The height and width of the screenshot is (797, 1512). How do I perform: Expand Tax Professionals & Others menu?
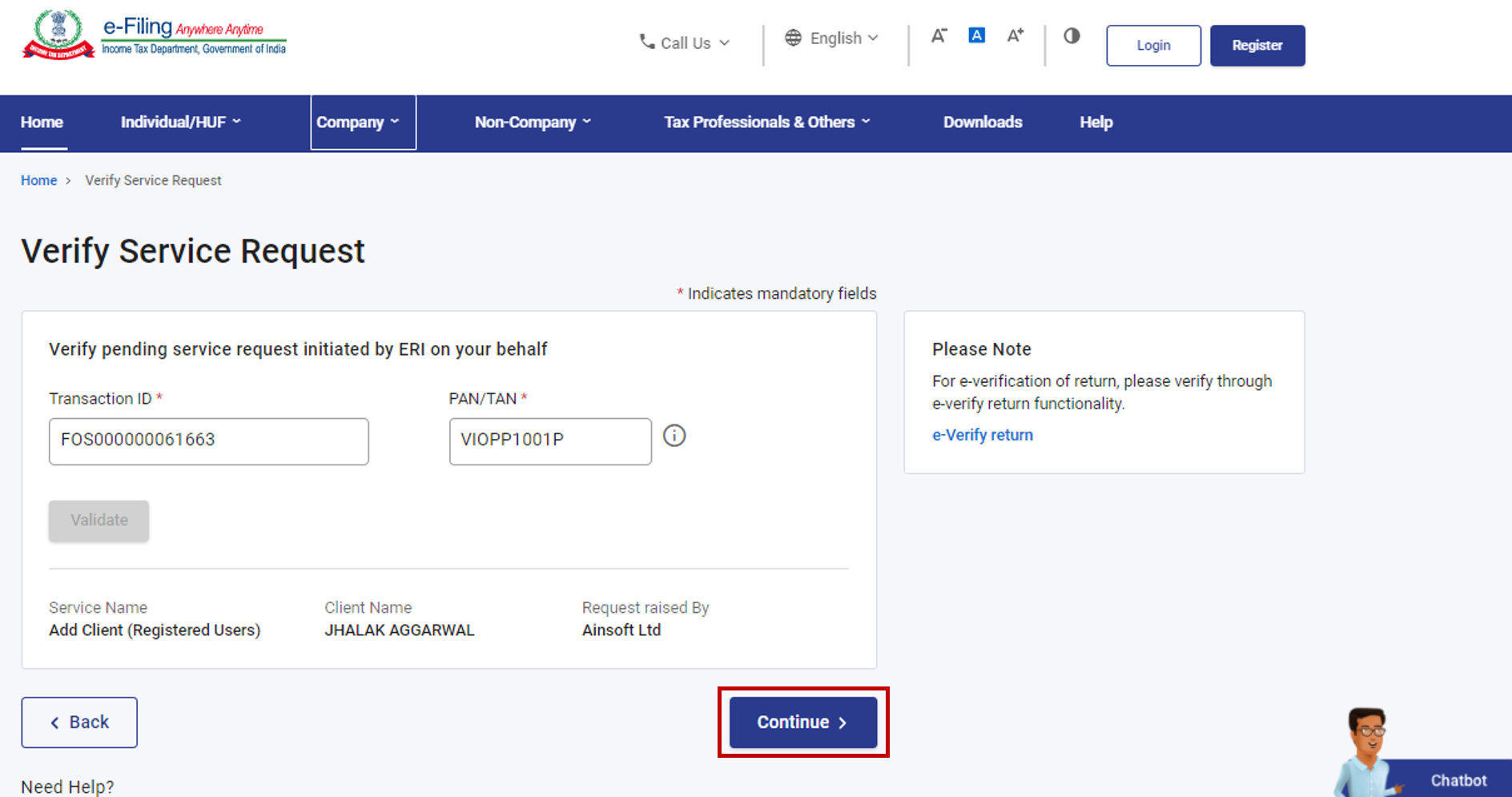(x=766, y=123)
